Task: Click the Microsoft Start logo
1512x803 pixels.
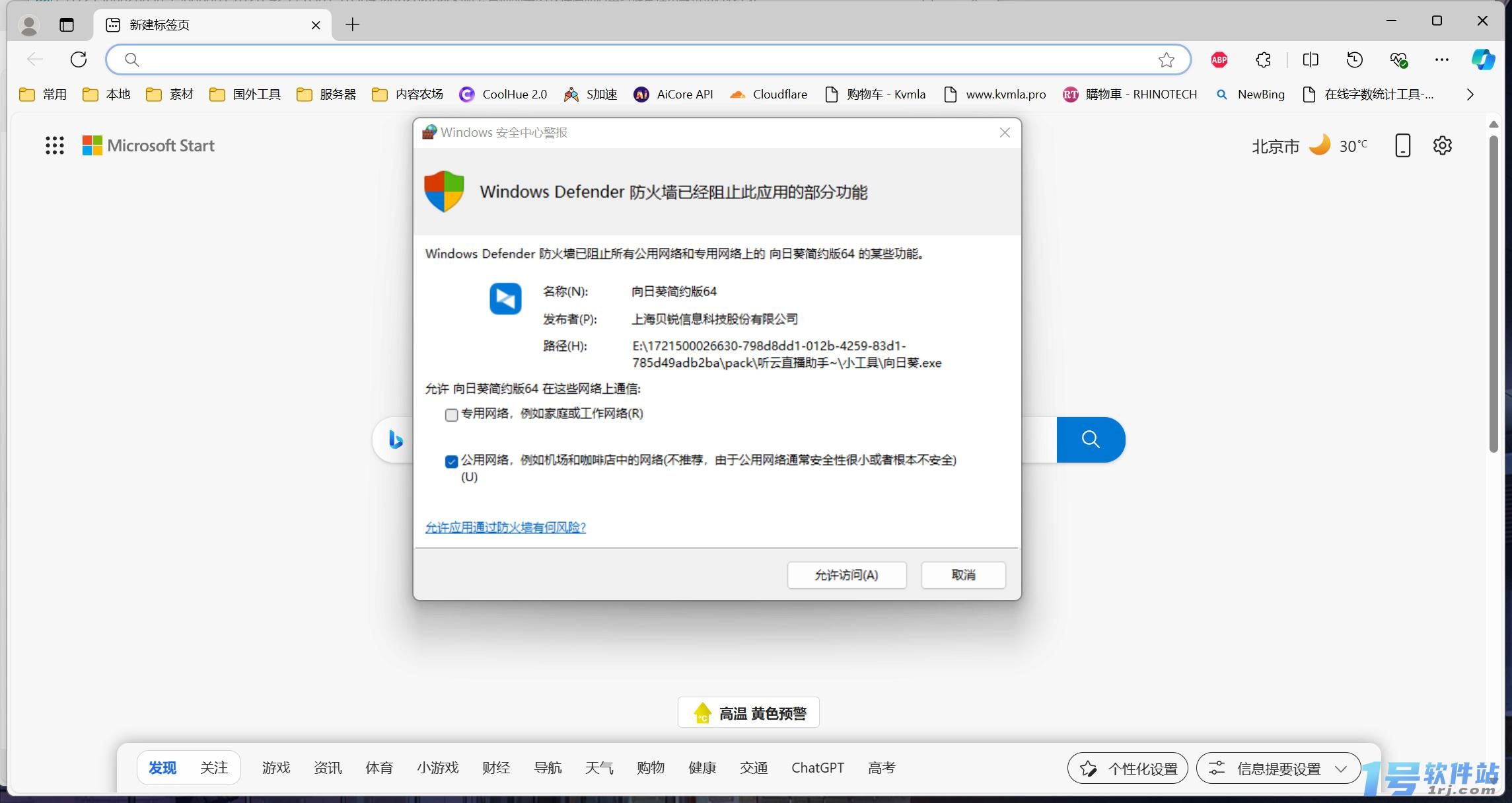Action: 149,145
